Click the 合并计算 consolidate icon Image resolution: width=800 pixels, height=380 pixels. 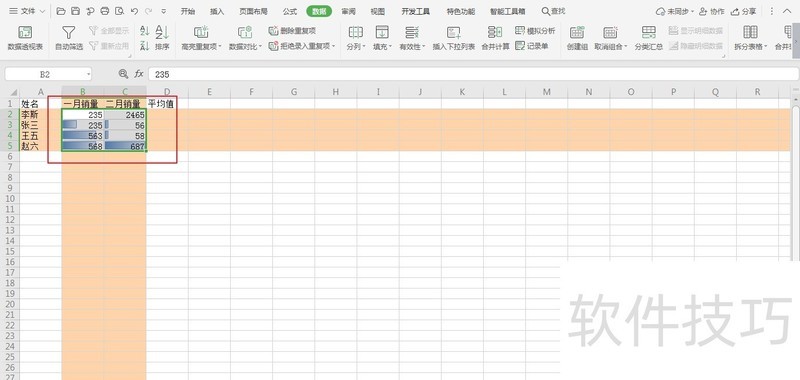click(x=495, y=38)
